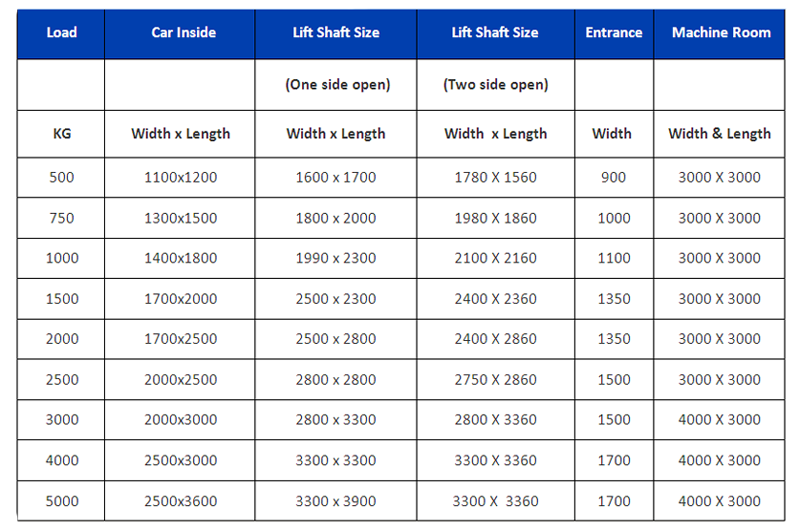Select the Car Inside header cell
This screenshot has width=800, height=531.
[180, 33]
